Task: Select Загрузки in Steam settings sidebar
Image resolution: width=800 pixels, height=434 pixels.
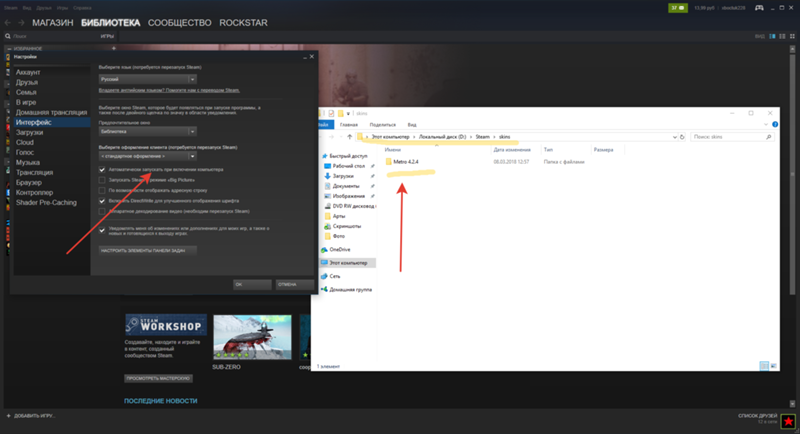Action: 30,133
